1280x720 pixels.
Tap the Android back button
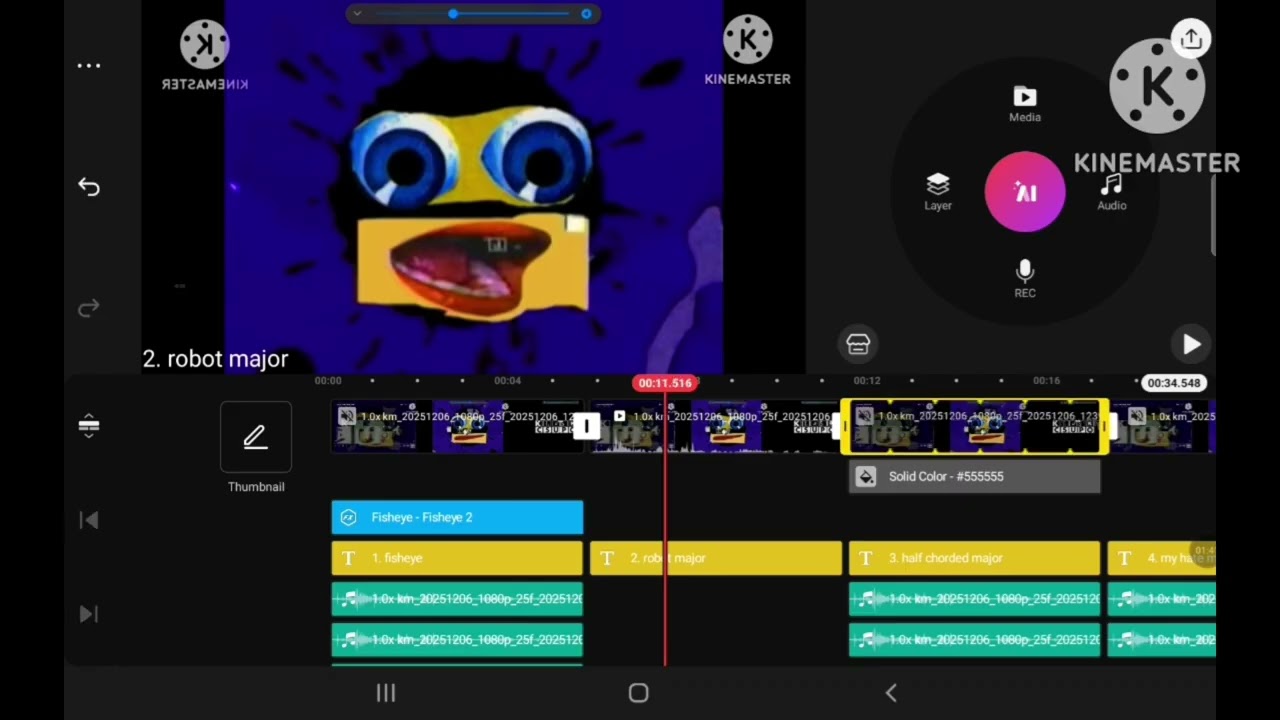pos(891,693)
